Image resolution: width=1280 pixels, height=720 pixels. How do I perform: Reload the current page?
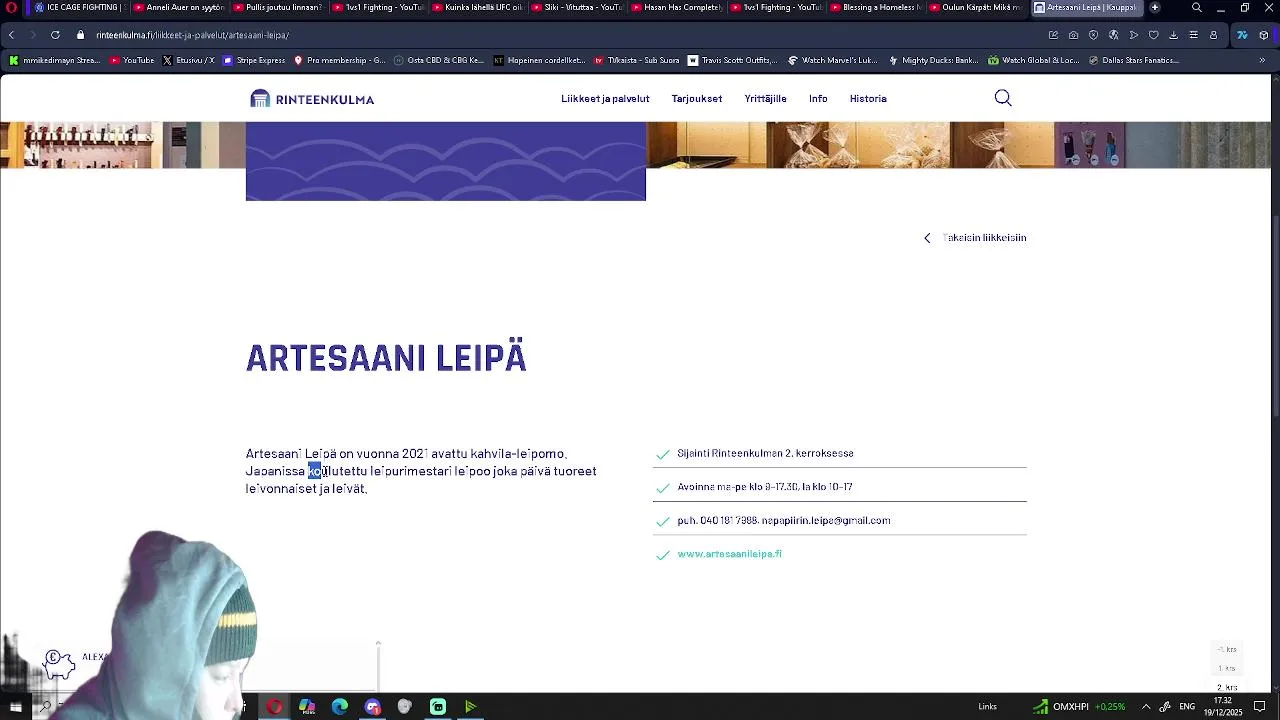point(55,35)
